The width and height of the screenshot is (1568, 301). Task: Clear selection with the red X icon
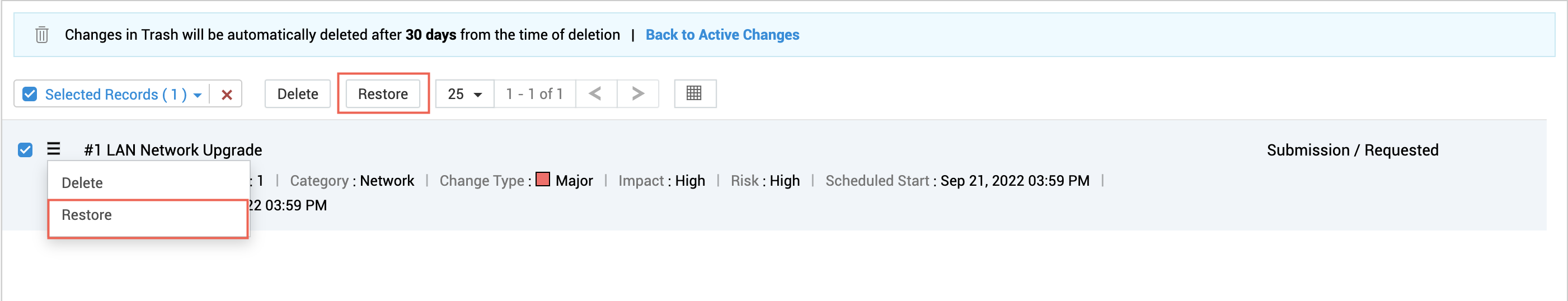pos(227,95)
